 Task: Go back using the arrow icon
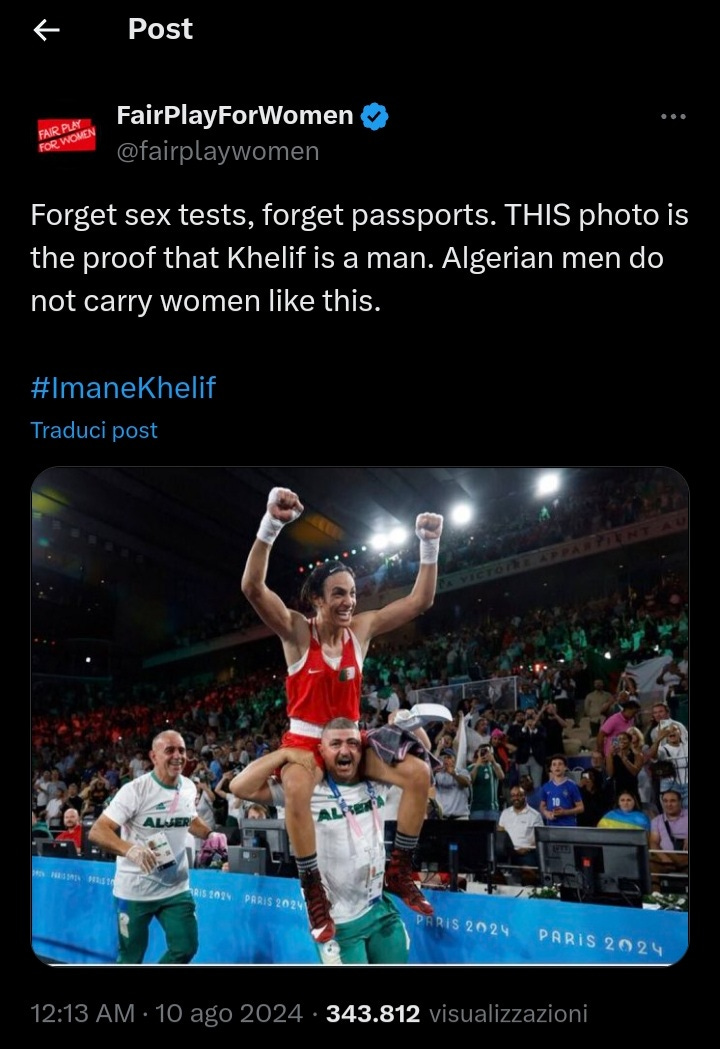point(46,29)
